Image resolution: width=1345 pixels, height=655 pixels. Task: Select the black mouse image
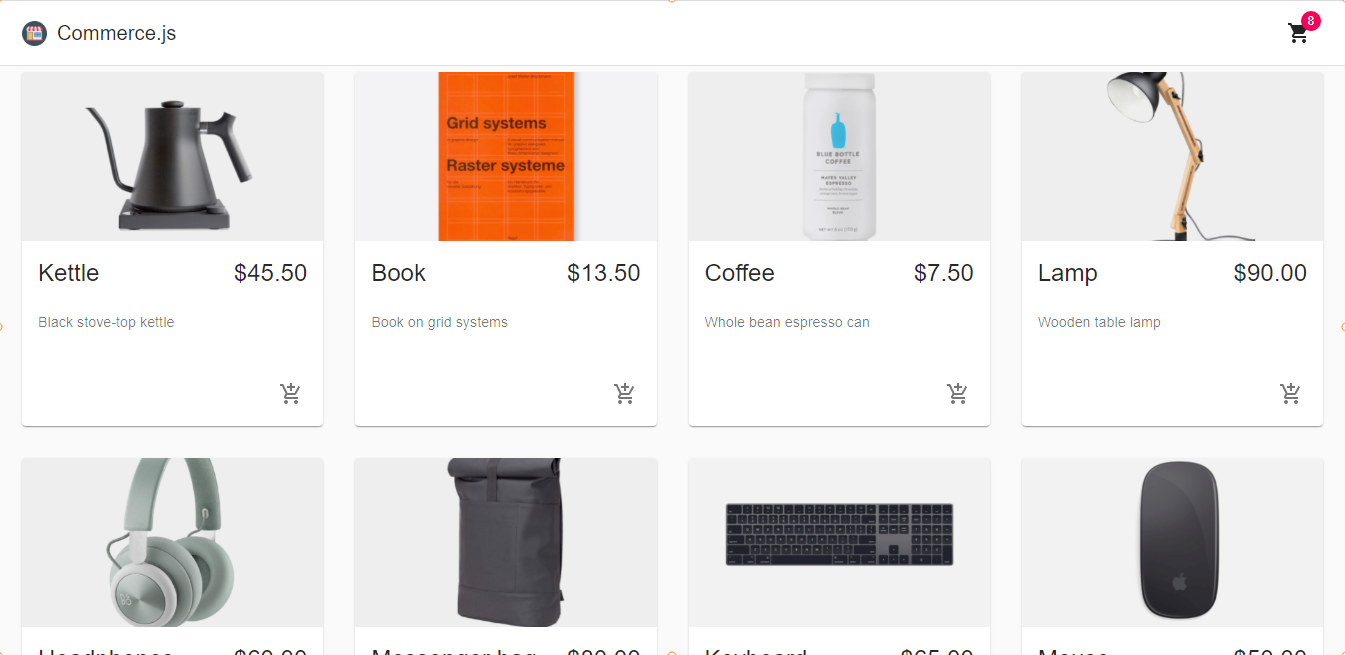[1172, 543]
